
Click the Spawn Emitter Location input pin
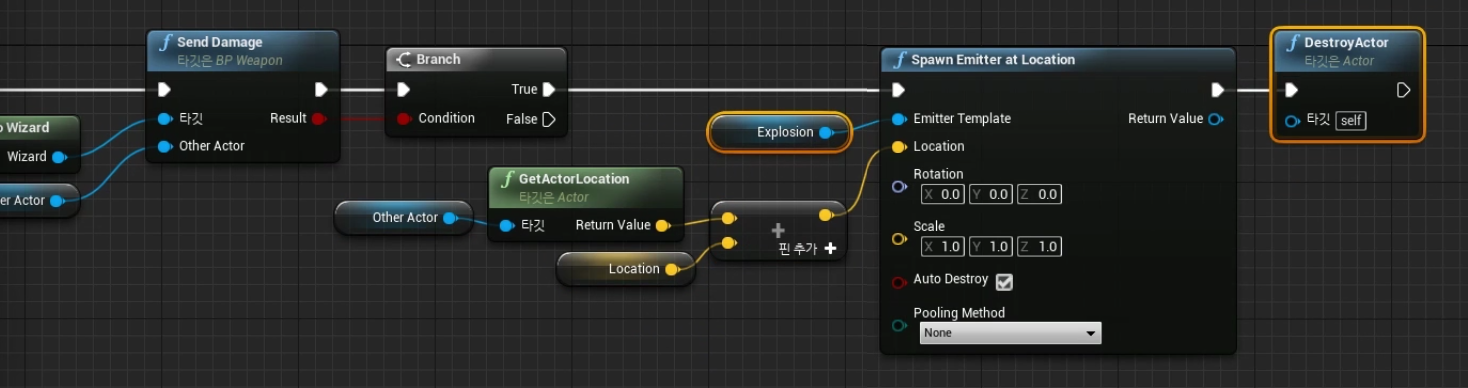(899, 147)
